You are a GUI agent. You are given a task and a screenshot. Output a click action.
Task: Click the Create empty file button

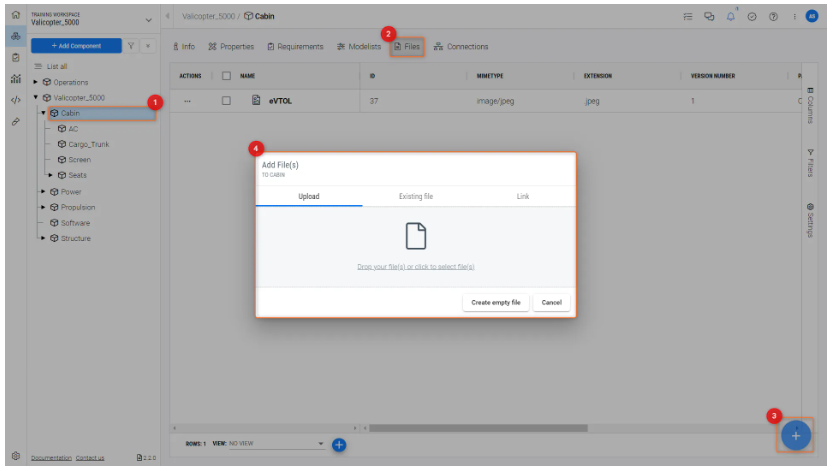(496, 302)
